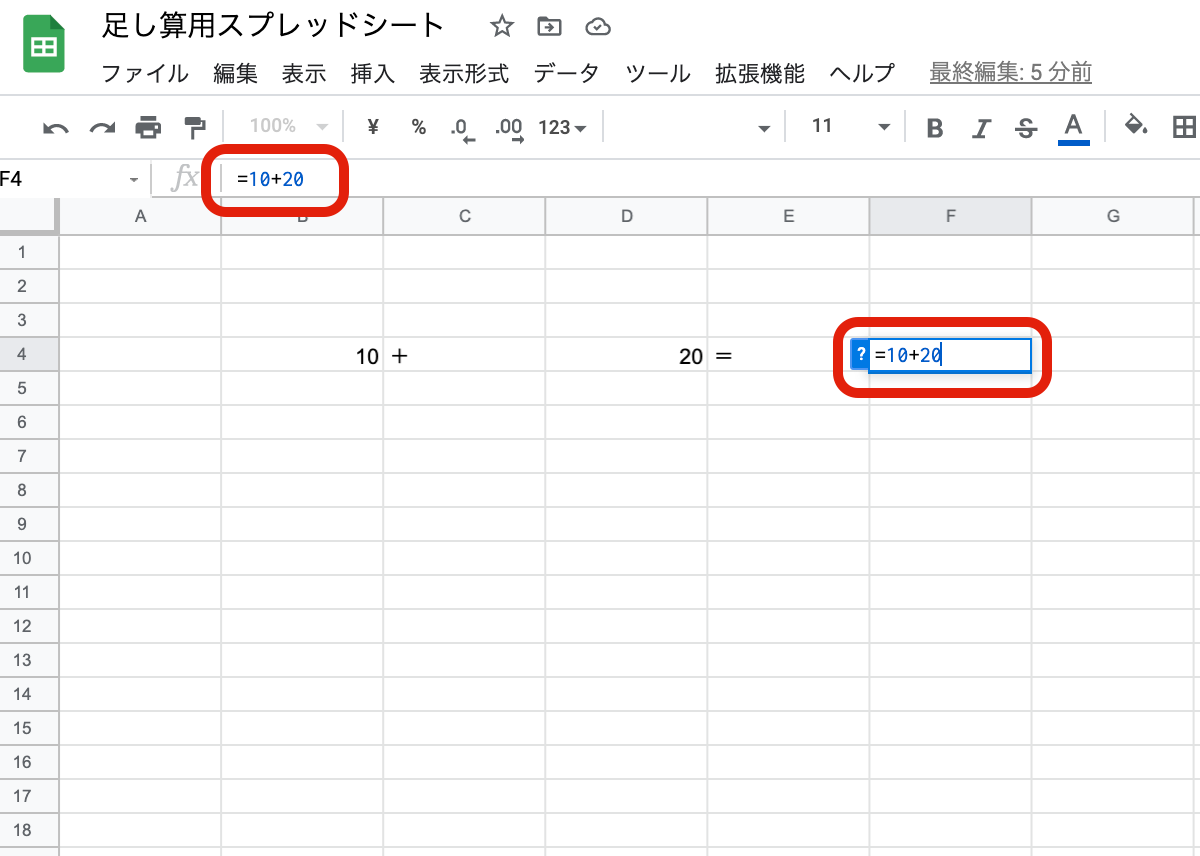Open the ヘルプ menu
1200x856 pixels.
click(862, 73)
